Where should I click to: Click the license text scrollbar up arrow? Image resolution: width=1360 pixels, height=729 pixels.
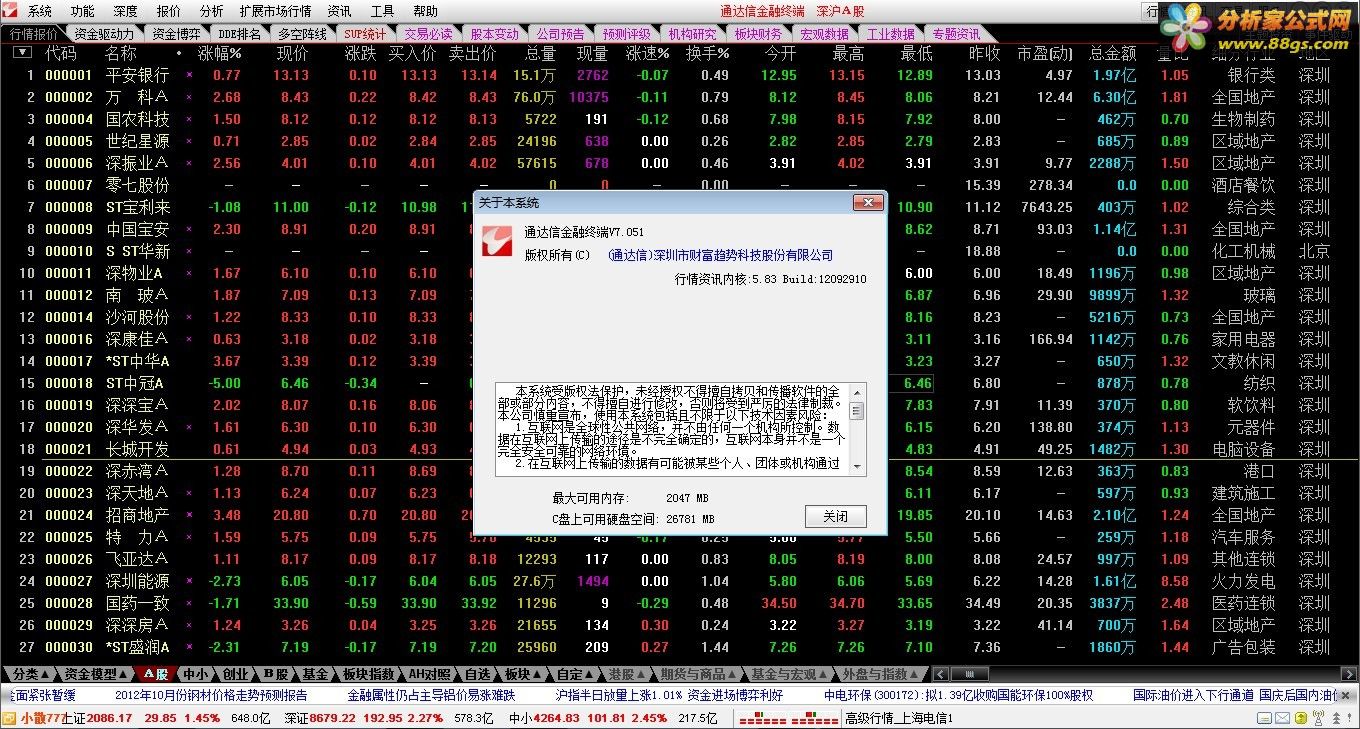coord(857,391)
